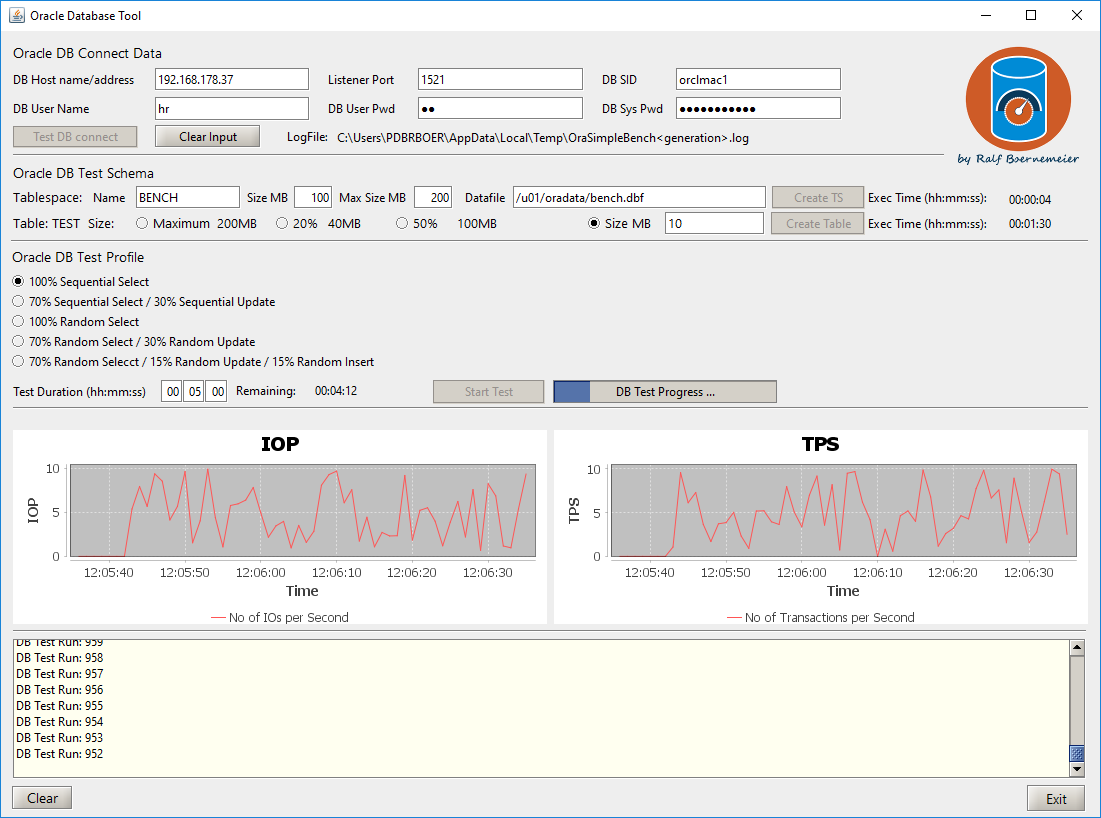Click log line 'DB Test Run: 958'
Viewport: 1101px width, 818px height.
click(60, 657)
